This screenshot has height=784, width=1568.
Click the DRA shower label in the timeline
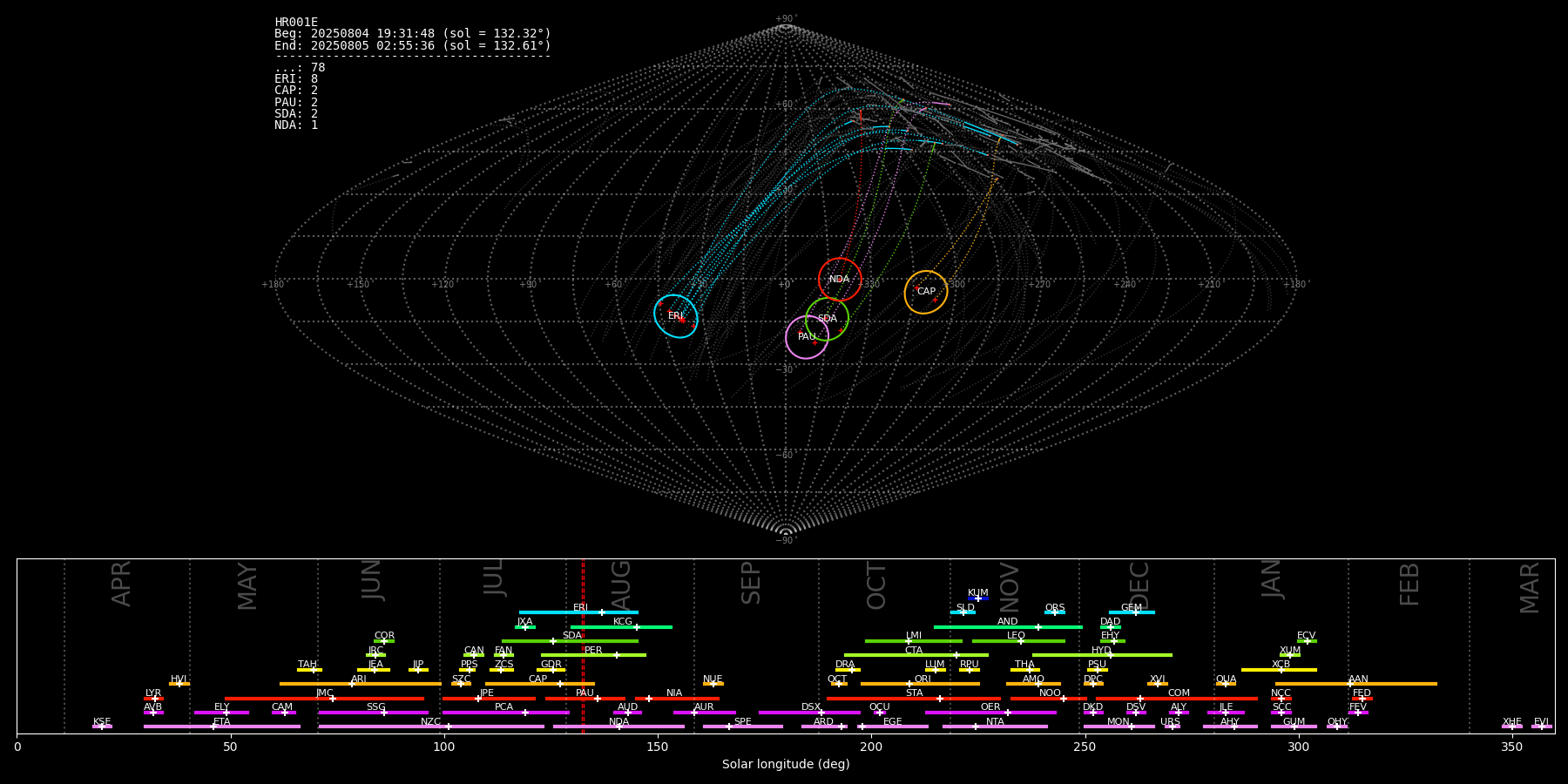(x=845, y=665)
